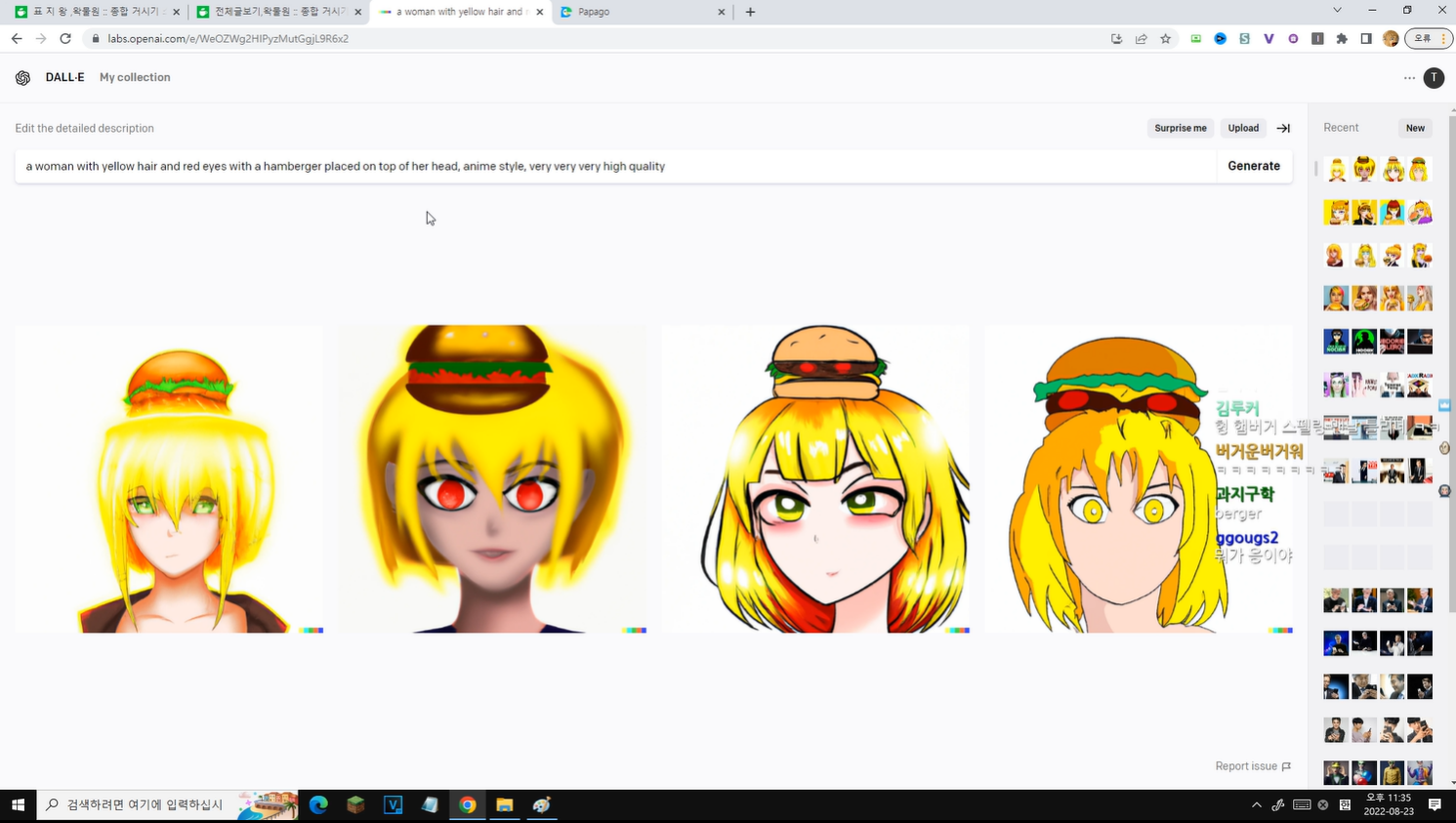Bookmark this page with the star icon
This screenshot has height=823, width=1456.
(x=1165, y=39)
